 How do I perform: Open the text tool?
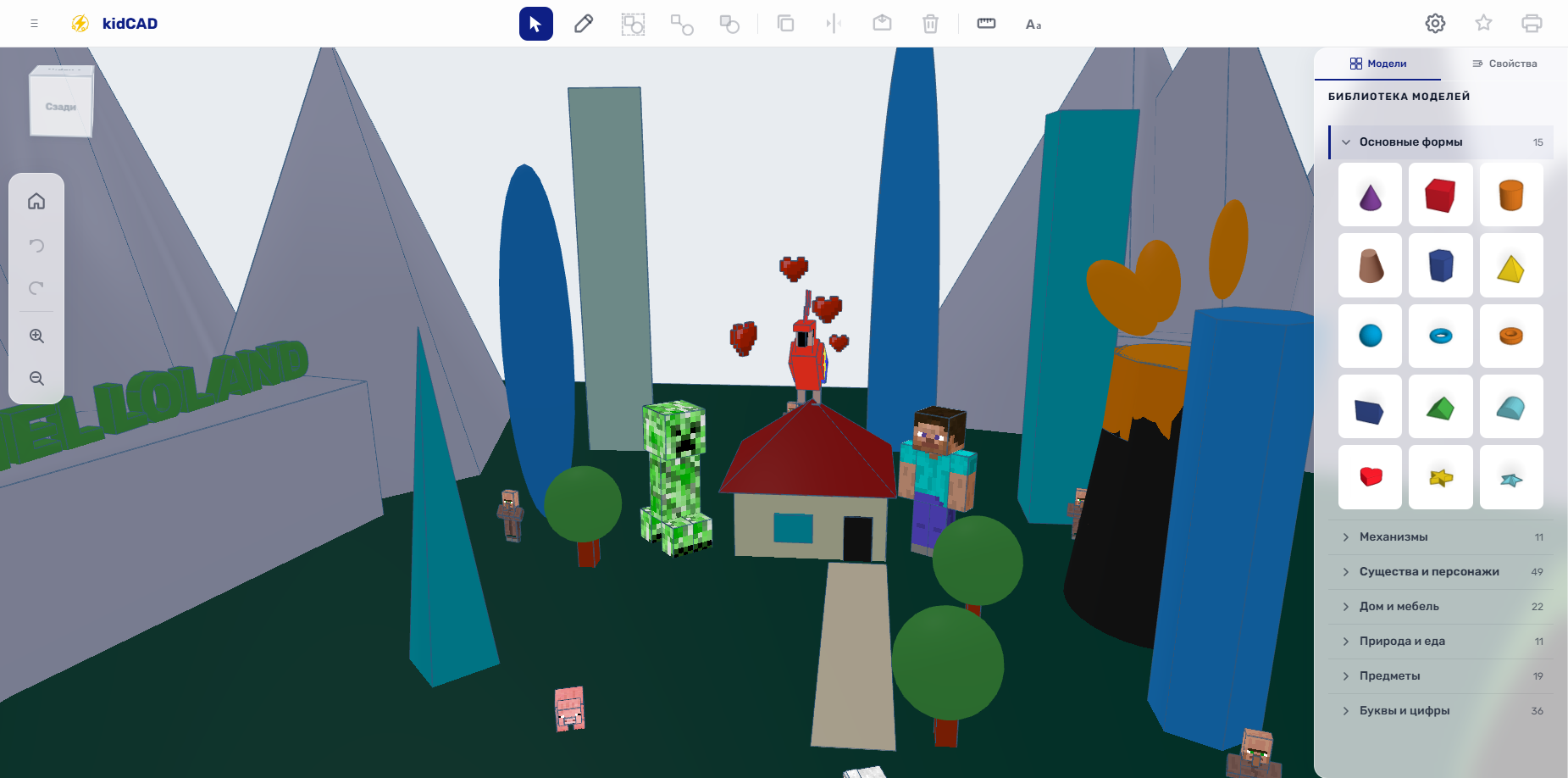coord(1033,24)
